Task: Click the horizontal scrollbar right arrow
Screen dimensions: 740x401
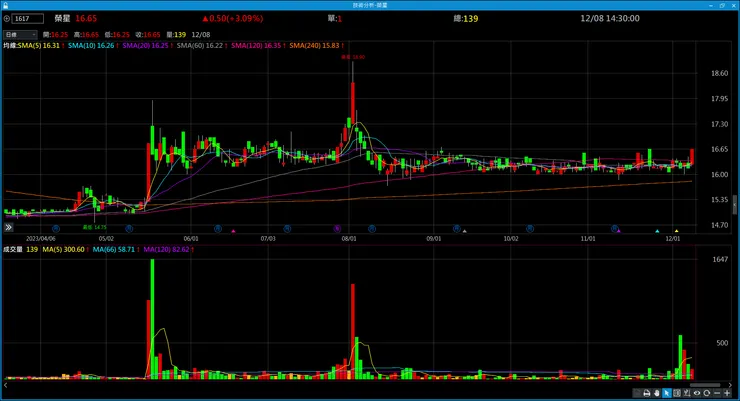Action: pos(730,385)
